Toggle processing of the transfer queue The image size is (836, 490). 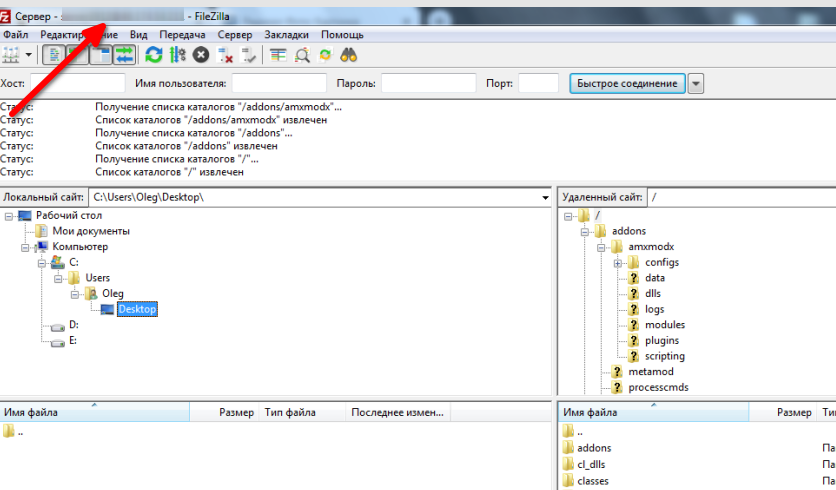coord(178,55)
